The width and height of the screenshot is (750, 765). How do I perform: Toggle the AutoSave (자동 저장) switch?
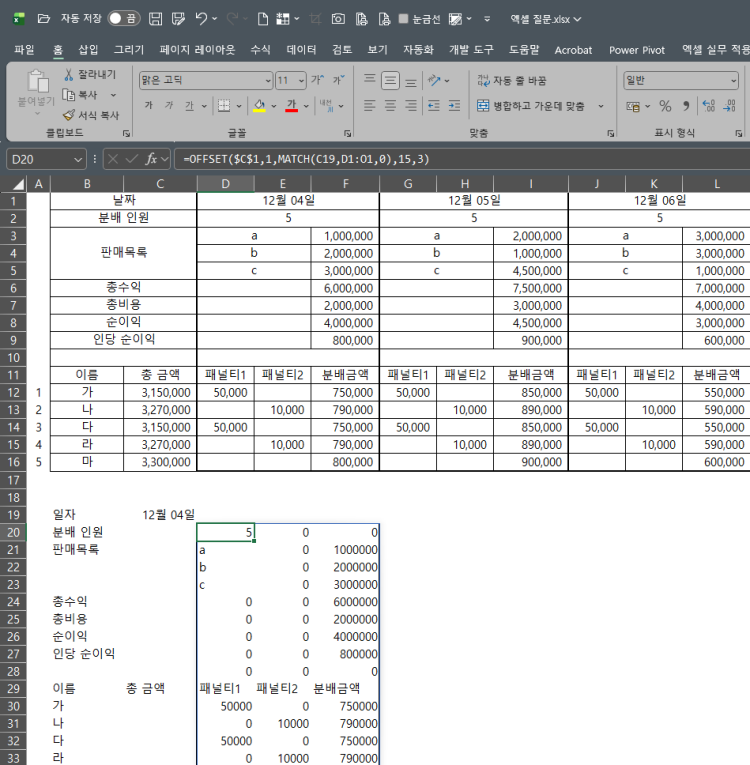coord(123,19)
